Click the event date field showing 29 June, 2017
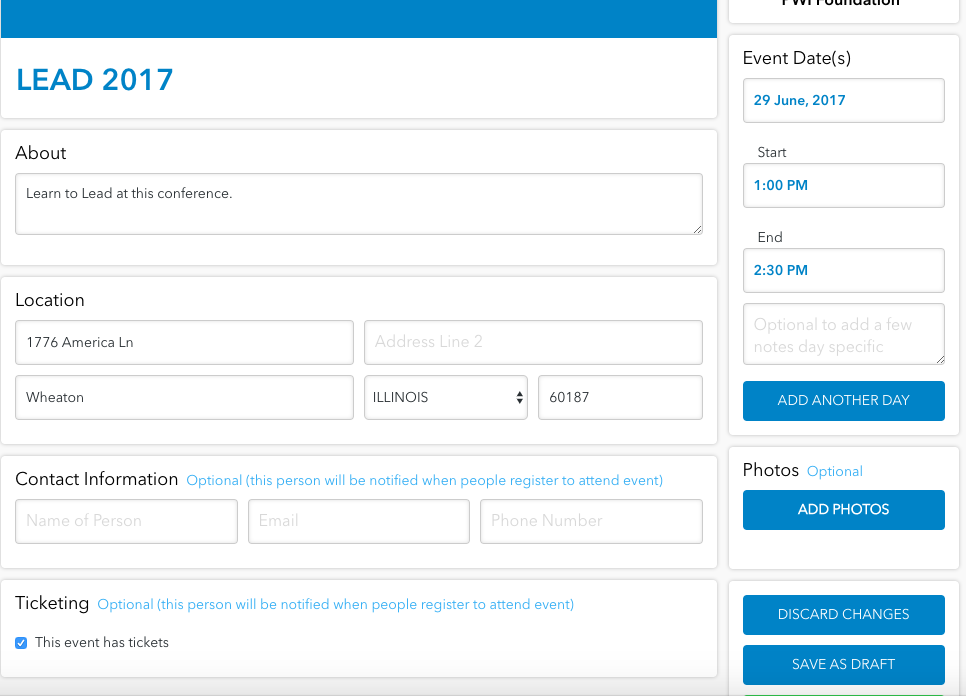 (x=843, y=100)
